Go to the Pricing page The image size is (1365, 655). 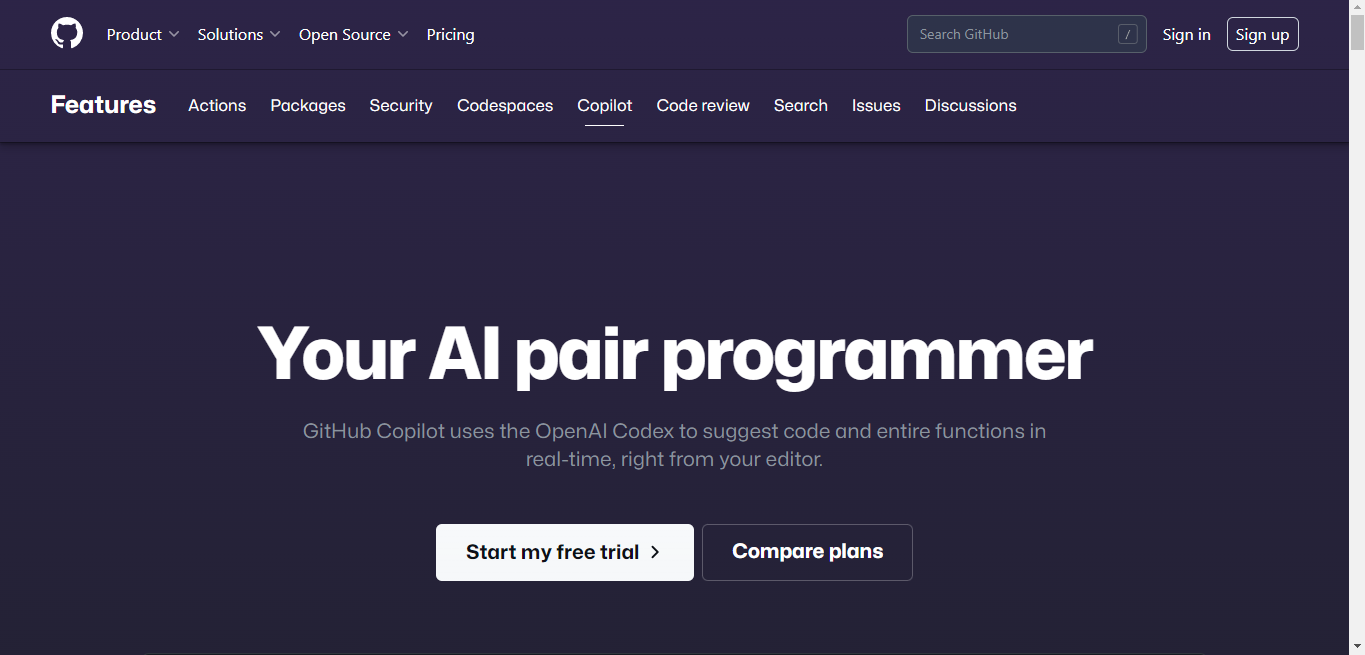pos(451,34)
